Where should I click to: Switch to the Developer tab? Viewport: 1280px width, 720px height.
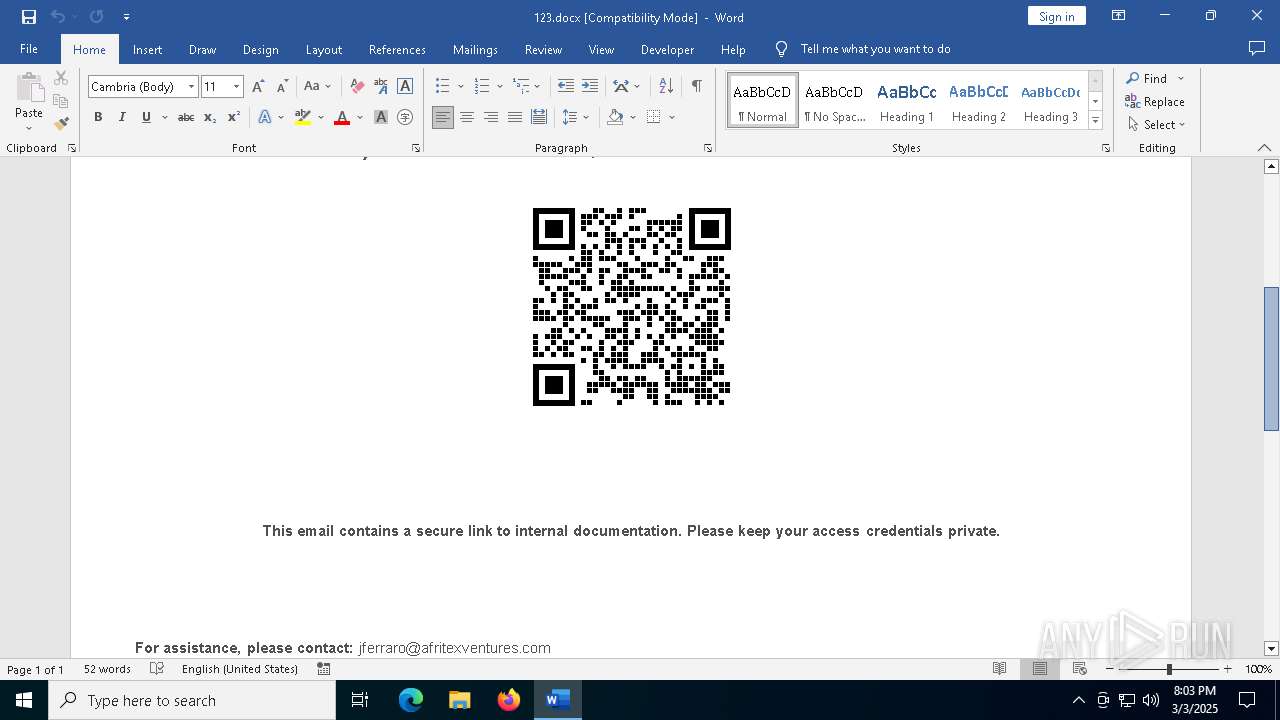[667, 49]
